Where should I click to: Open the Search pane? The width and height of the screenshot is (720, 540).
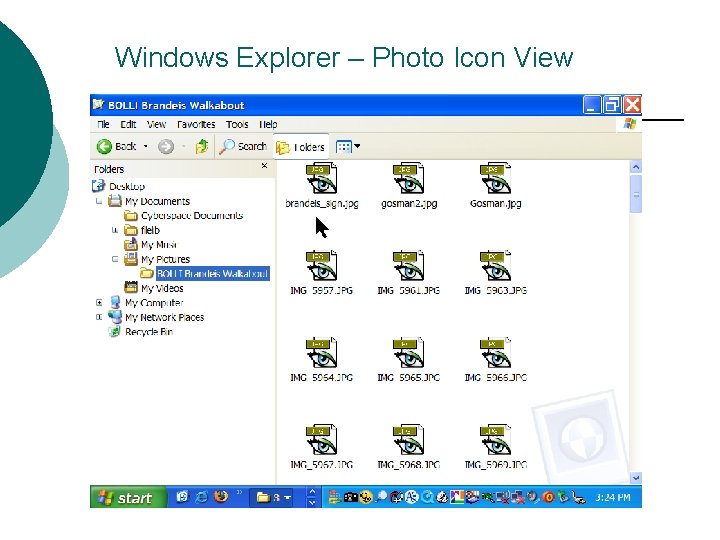click(243, 146)
